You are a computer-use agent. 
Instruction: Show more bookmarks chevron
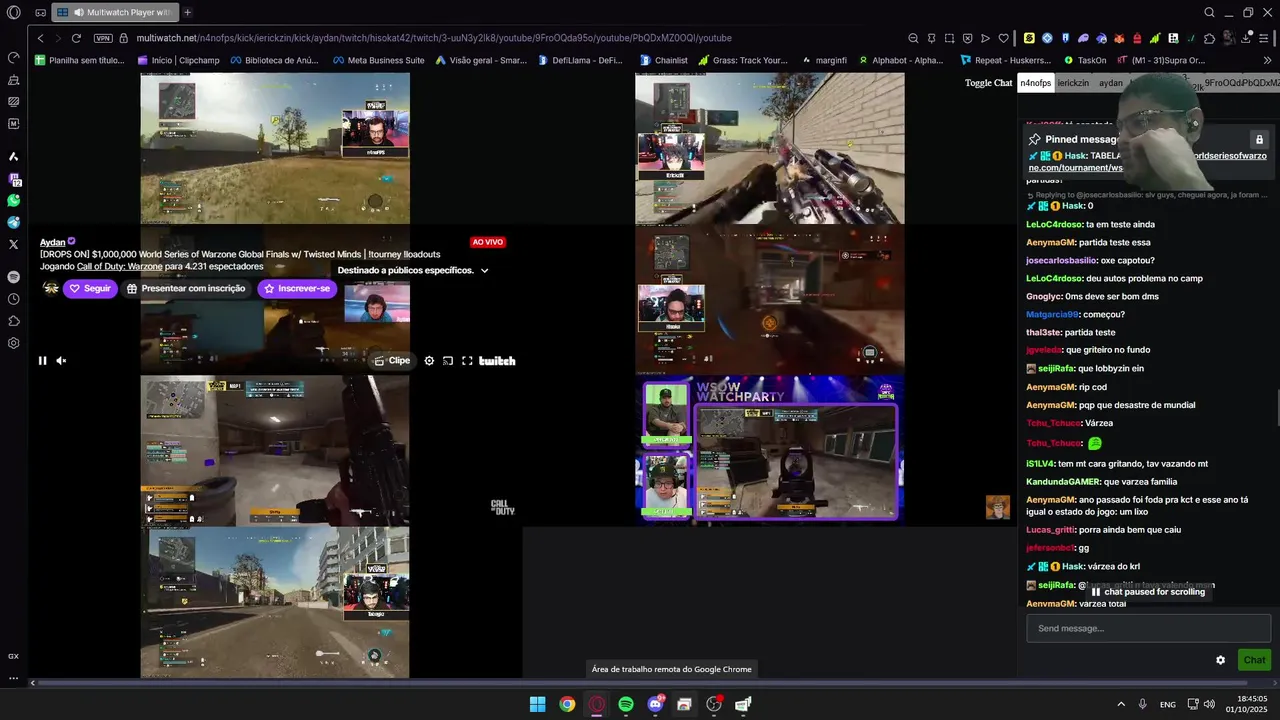pos(1267,60)
